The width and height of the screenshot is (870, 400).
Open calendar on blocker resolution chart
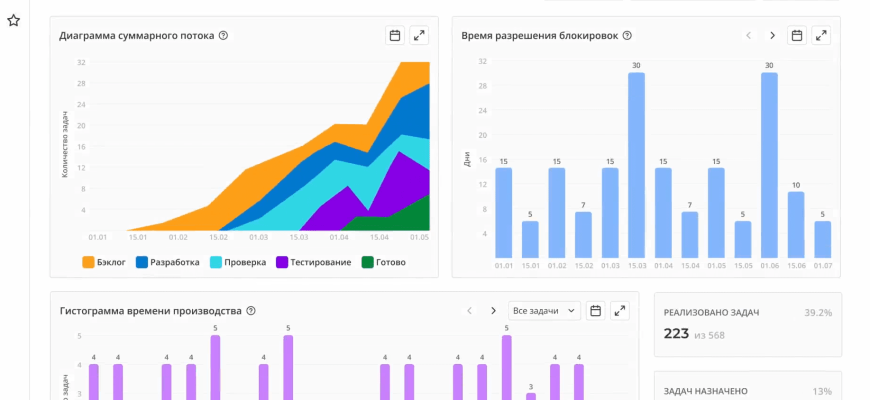(797, 36)
